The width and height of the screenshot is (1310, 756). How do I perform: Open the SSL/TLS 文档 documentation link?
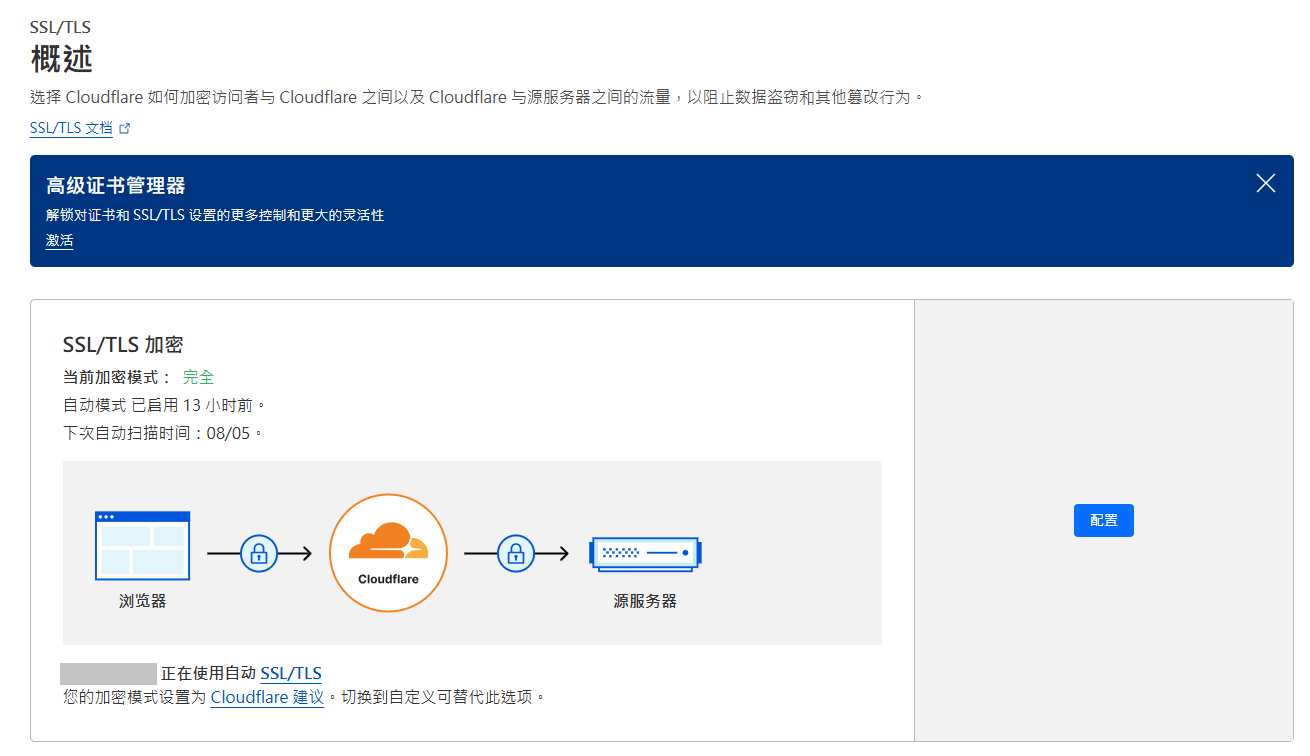[71, 128]
